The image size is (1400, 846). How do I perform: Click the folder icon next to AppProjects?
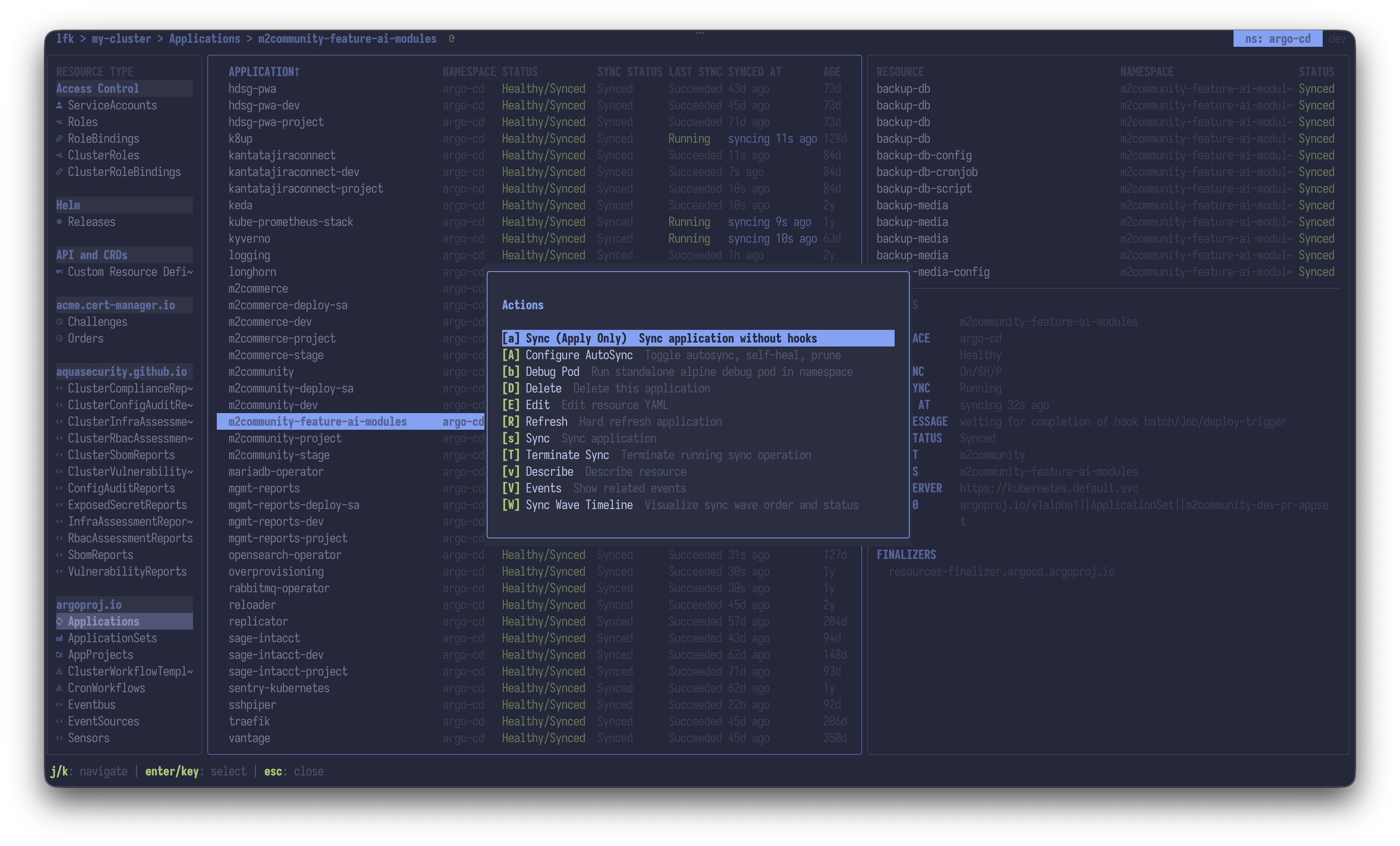[59, 655]
